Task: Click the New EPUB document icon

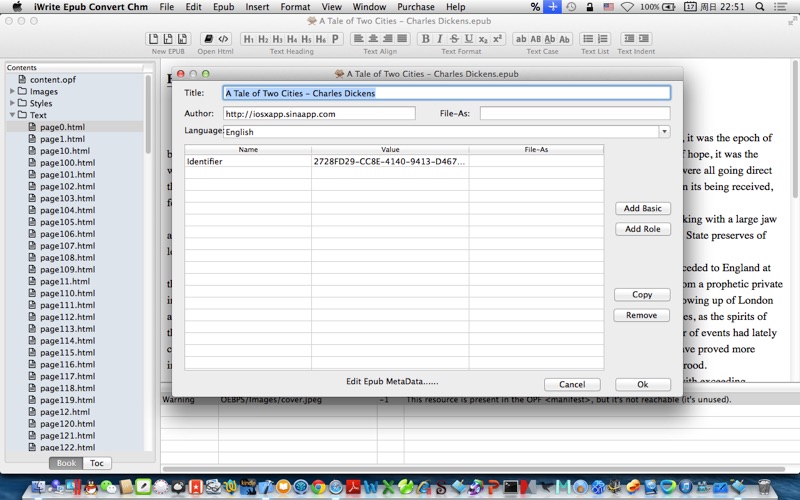Action: 153,39
